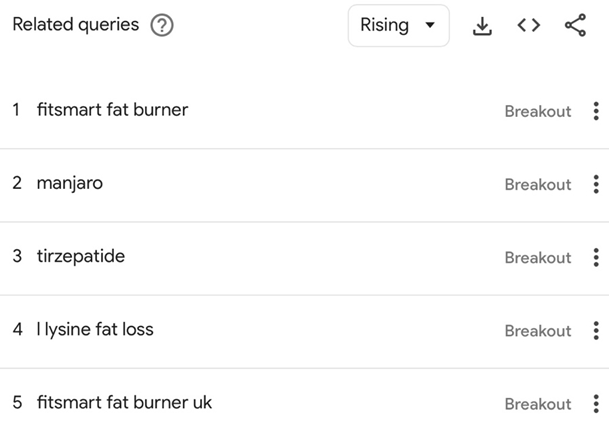Download related queries as CSV

[x=482, y=26]
